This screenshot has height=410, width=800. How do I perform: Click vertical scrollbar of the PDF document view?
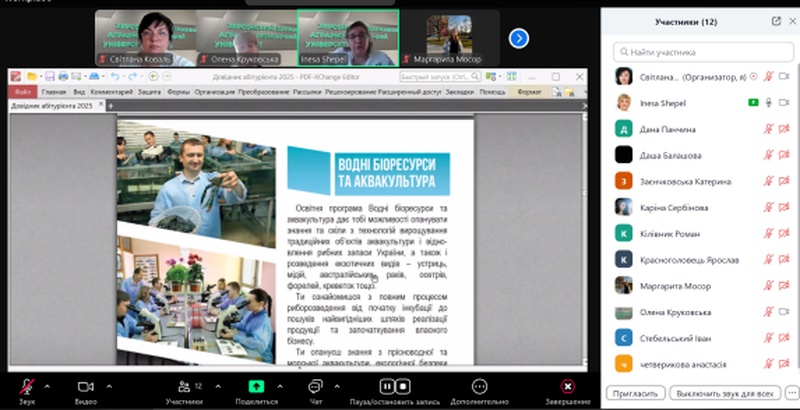585,237
